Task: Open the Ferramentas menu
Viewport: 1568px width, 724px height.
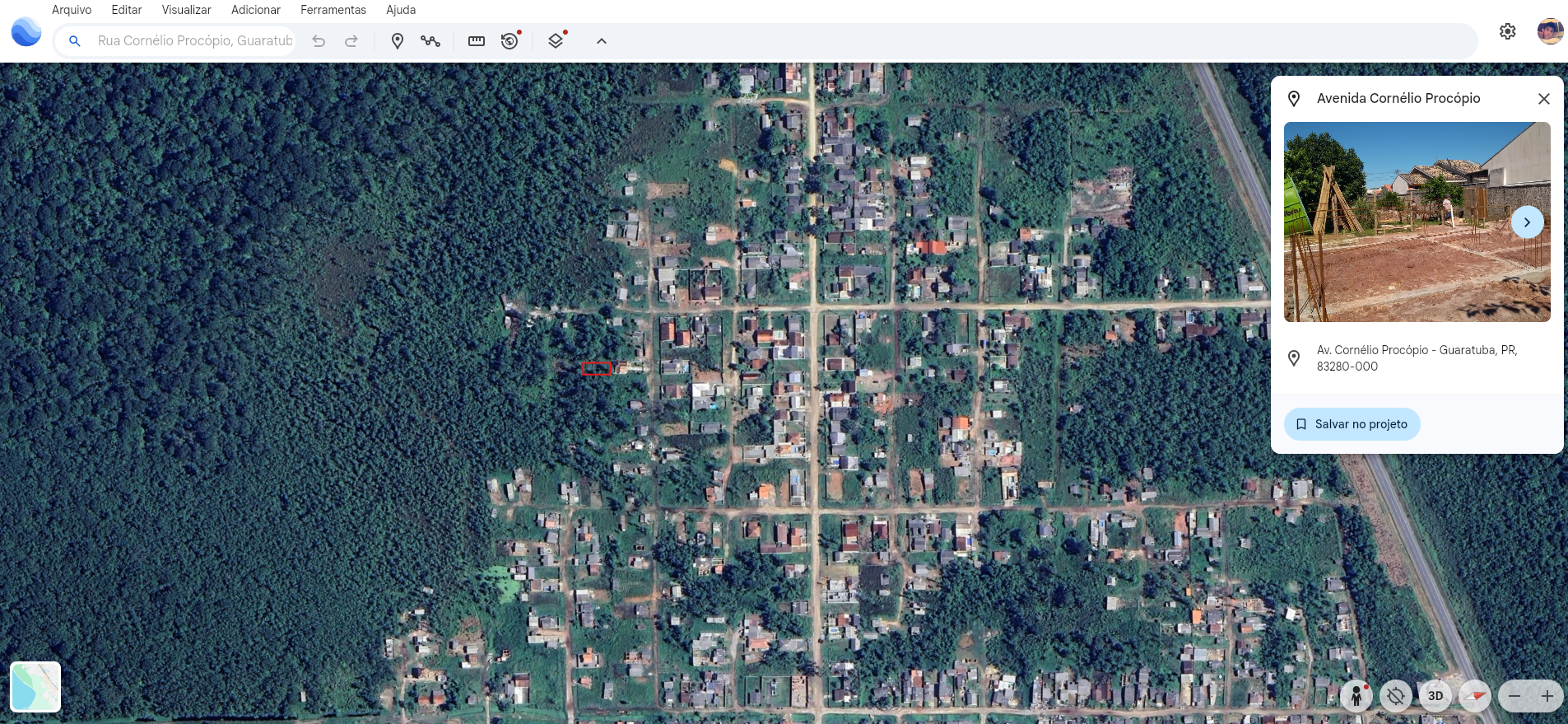Action: [333, 10]
